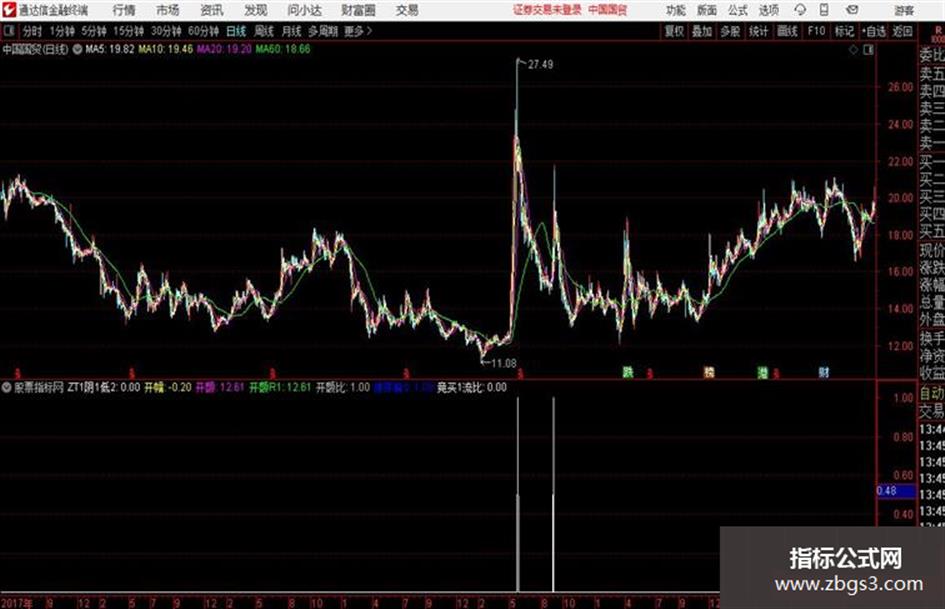945x609 pixels.
Task: Click the 开额比: 1.00 indicator value
Action: (x=343, y=388)
